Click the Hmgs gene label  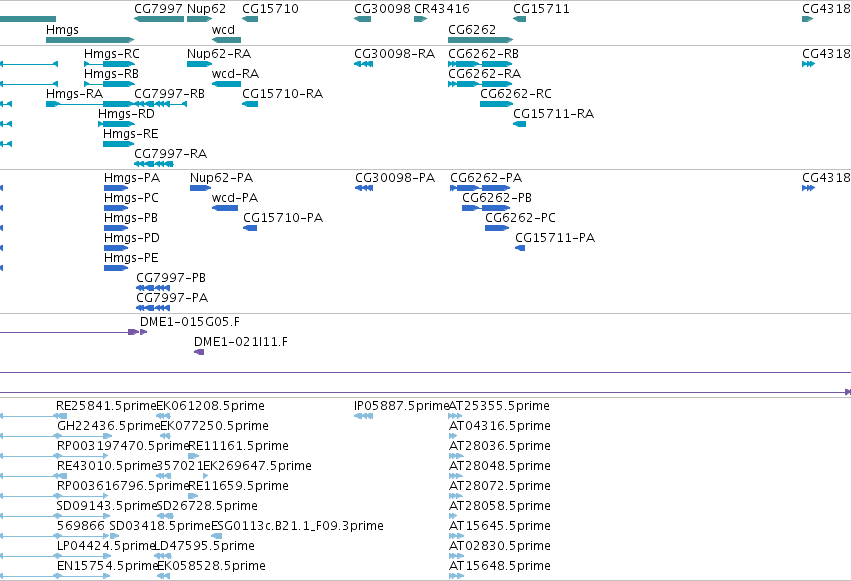pos(62,29)
